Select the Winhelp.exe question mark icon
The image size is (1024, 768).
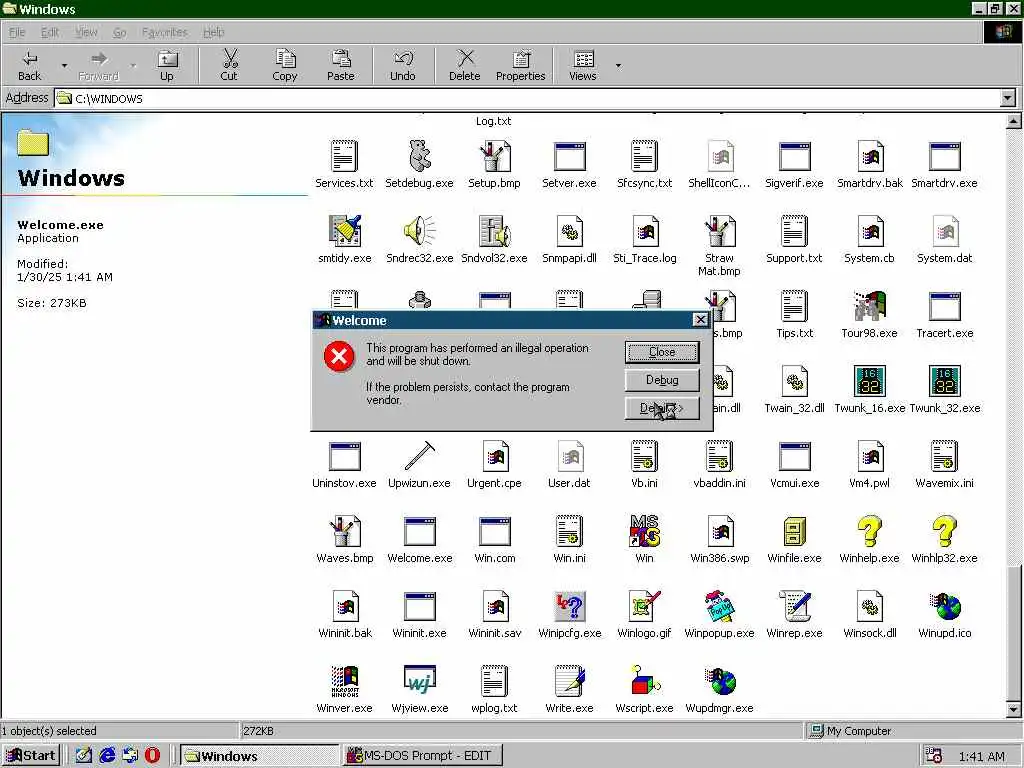click(x=870, y=531)
